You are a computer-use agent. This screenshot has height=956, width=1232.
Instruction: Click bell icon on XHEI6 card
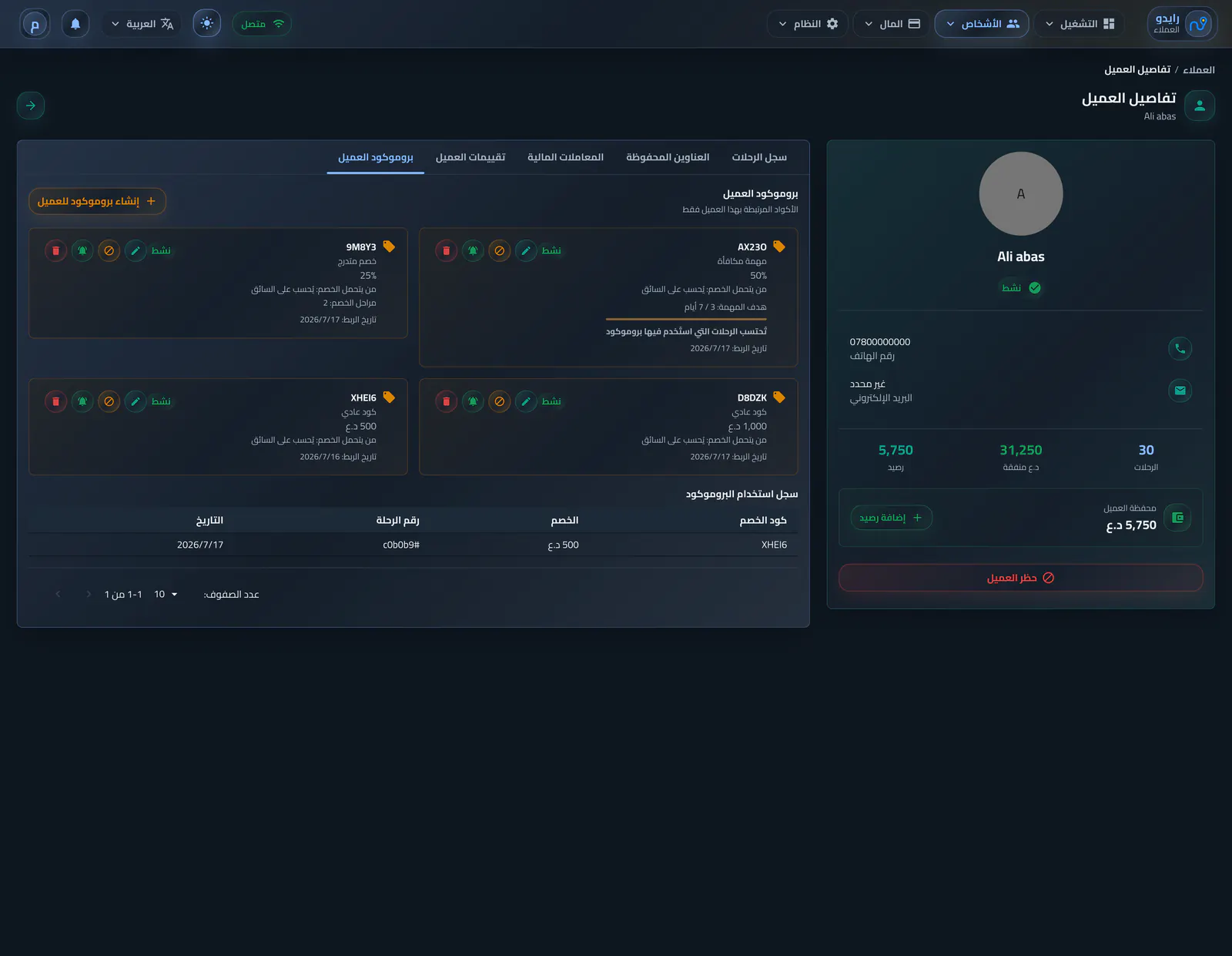[82, 401]
